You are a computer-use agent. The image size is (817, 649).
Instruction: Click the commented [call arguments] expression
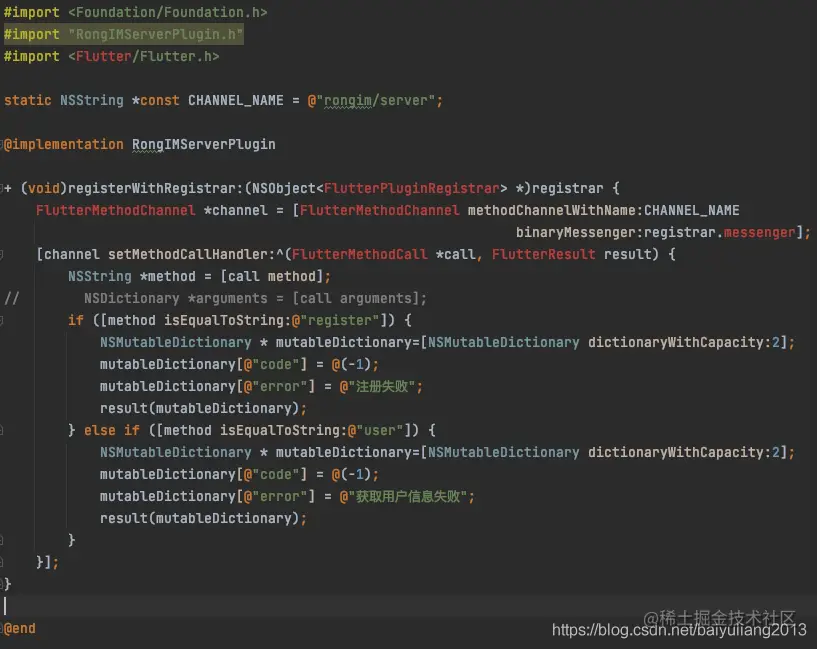coord(355,298)
